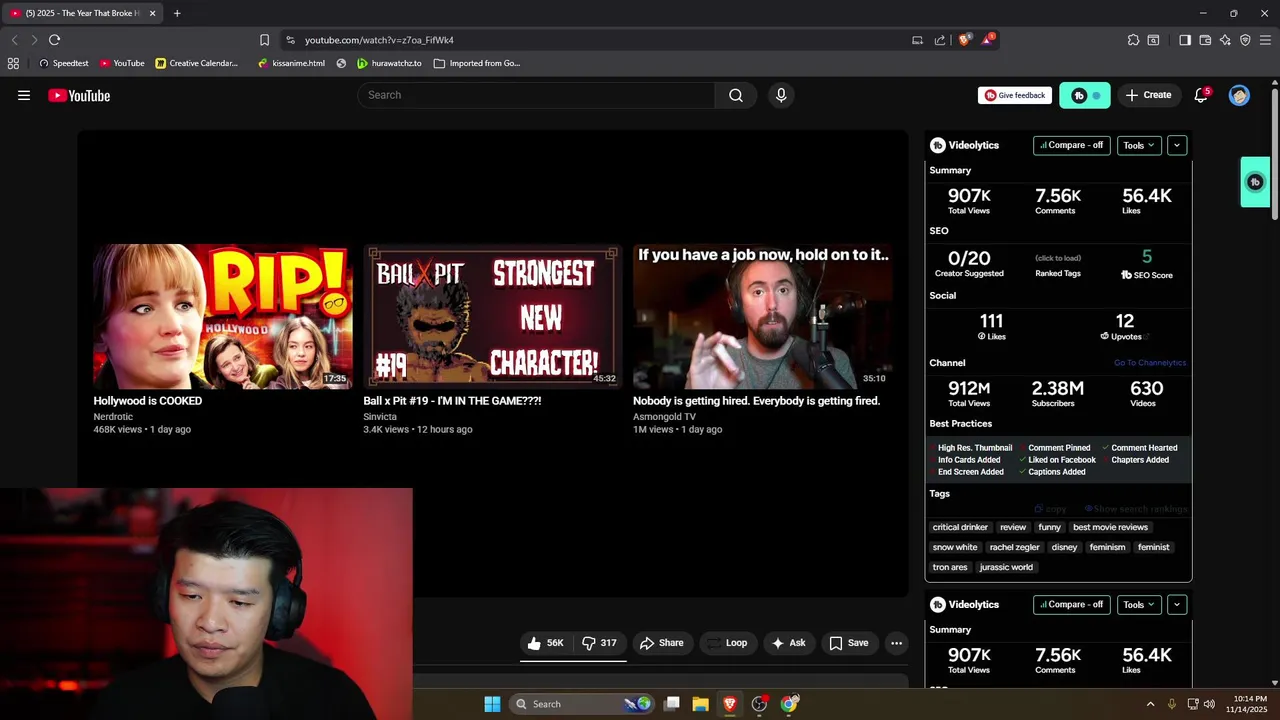Click the Nerdrotic channel name
This screenshot has height=720, width=1280.
point(113,417)
